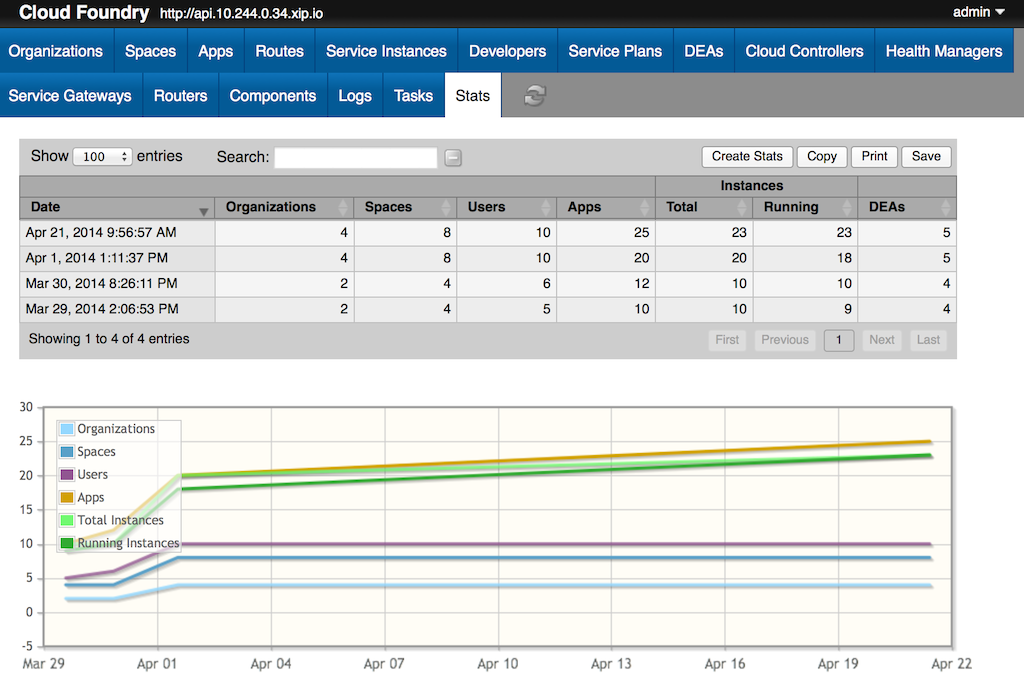This screenshot has width=1024, height=675.
Task: Click the Apps legend color swatch
Action: tap(67, 497)
